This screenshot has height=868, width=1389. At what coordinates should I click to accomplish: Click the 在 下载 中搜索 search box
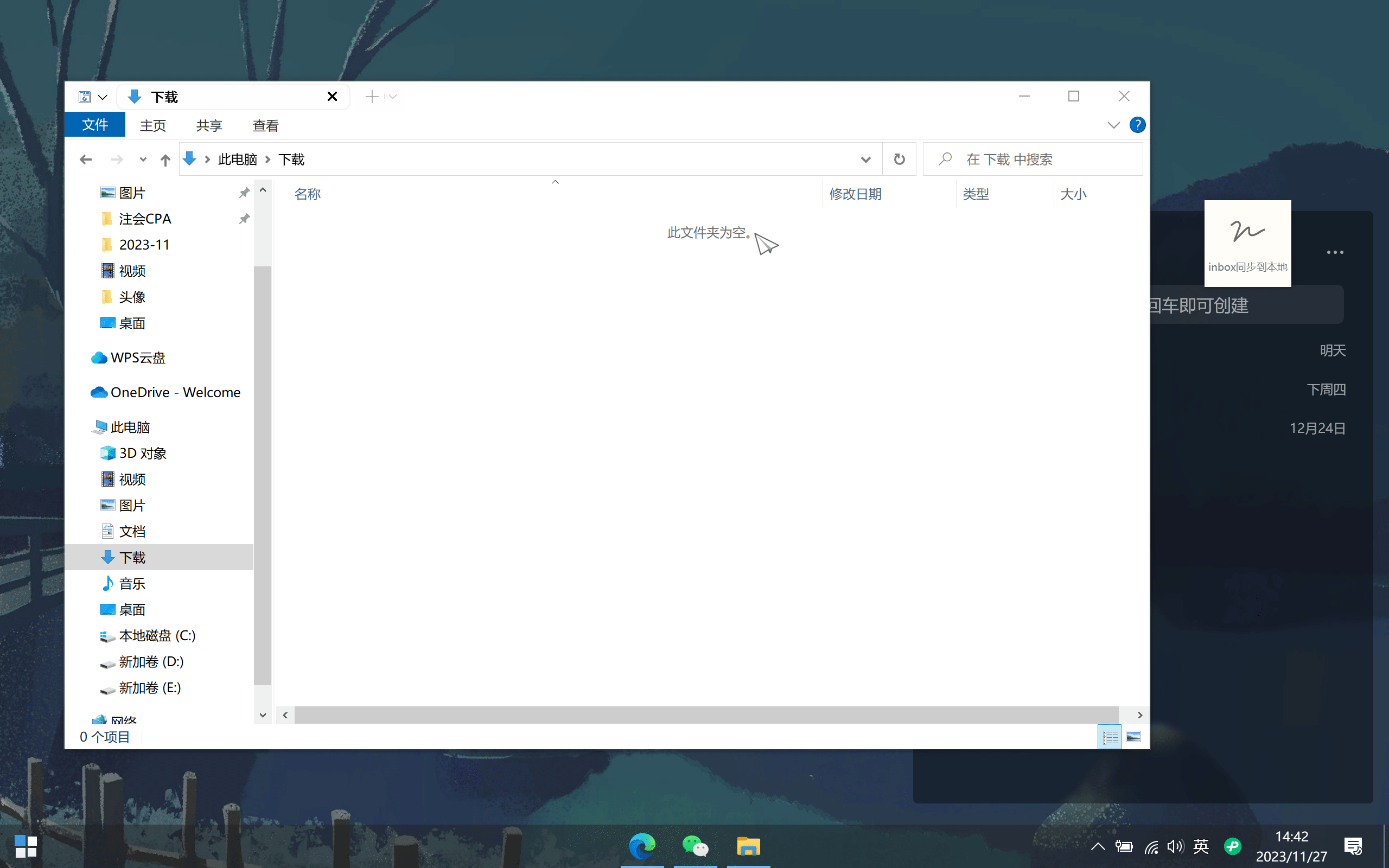tap(1033, 159)
